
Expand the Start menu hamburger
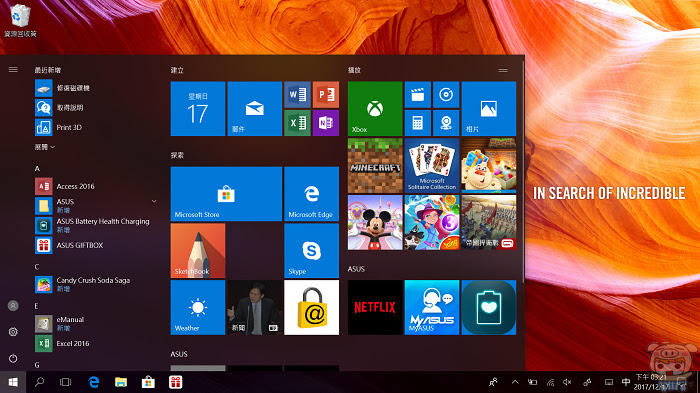click(13, 70)
